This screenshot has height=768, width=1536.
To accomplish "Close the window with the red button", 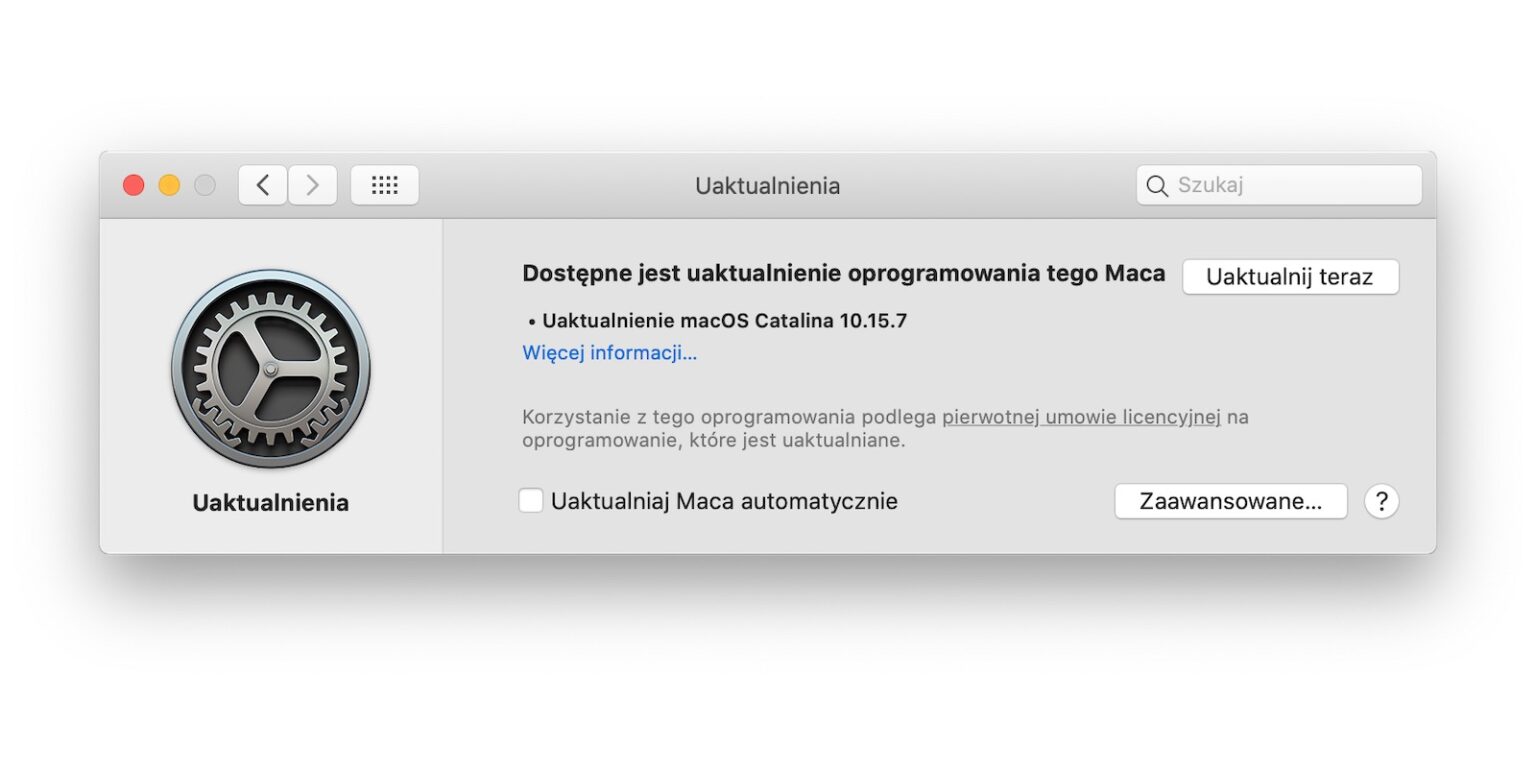I will (x=133, y=185).
